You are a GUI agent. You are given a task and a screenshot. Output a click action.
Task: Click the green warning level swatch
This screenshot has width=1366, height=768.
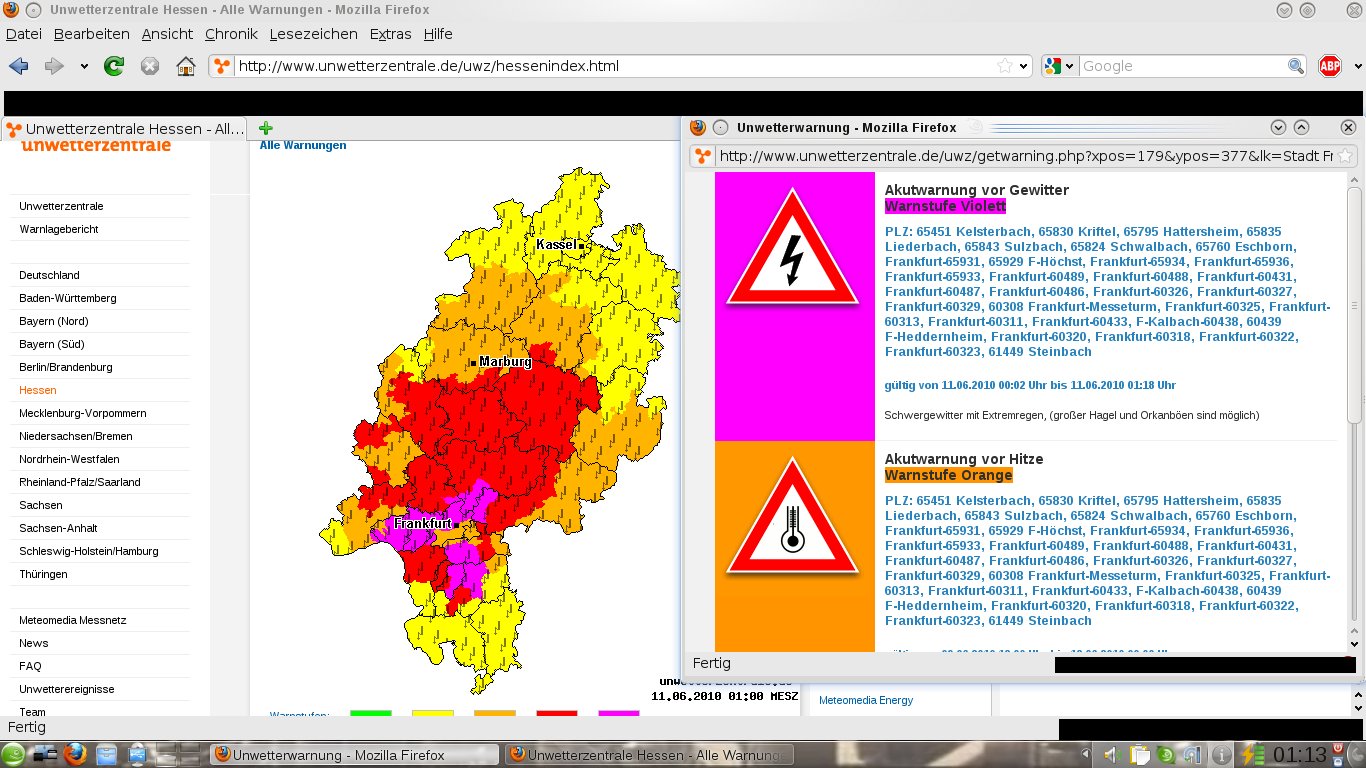pyautogui.click(x=370, y=713)
